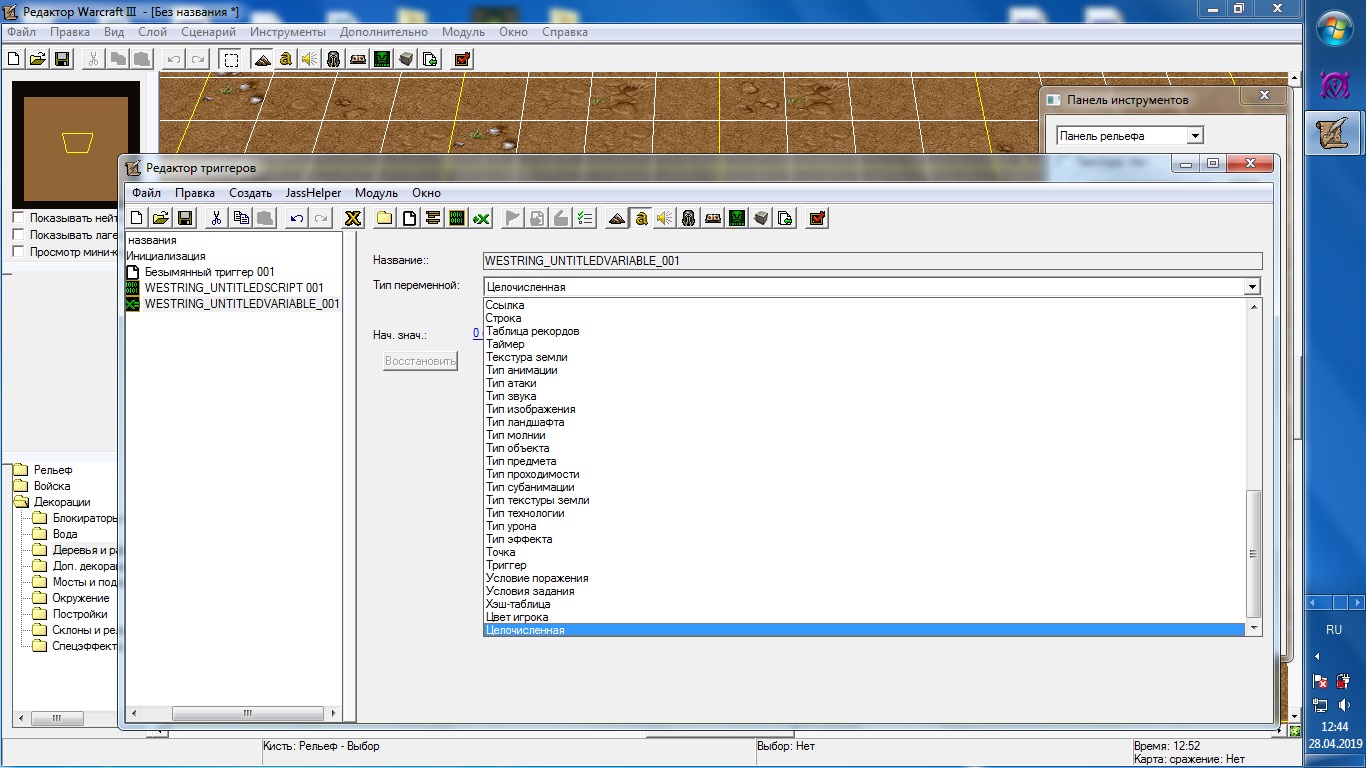Open Sound Editor from trigger editor toolbar

(665, 218)
